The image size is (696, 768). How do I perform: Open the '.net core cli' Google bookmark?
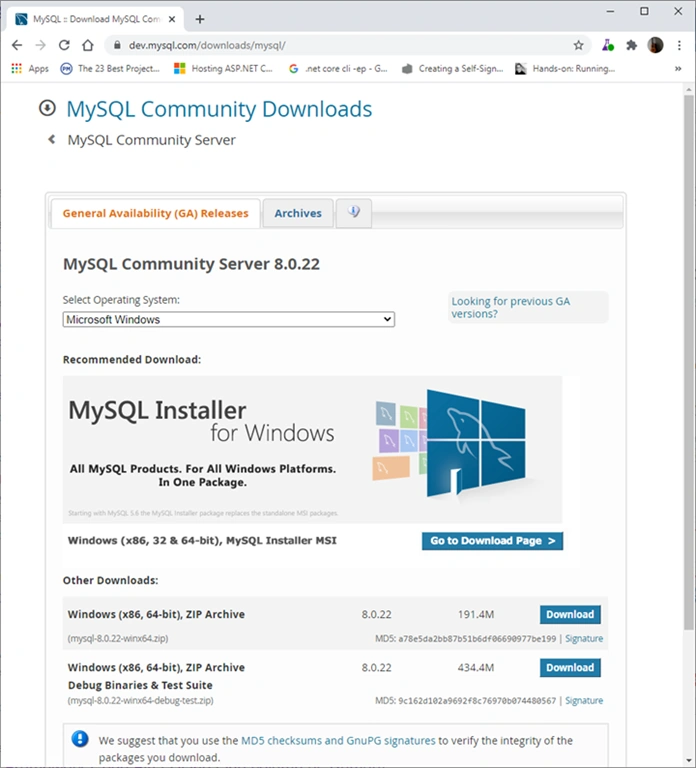coord(338,69)
